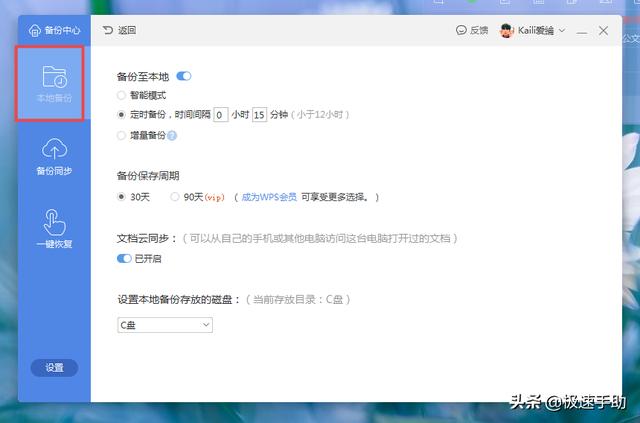Select the 90天 vip retention option

tap(175, 197)
